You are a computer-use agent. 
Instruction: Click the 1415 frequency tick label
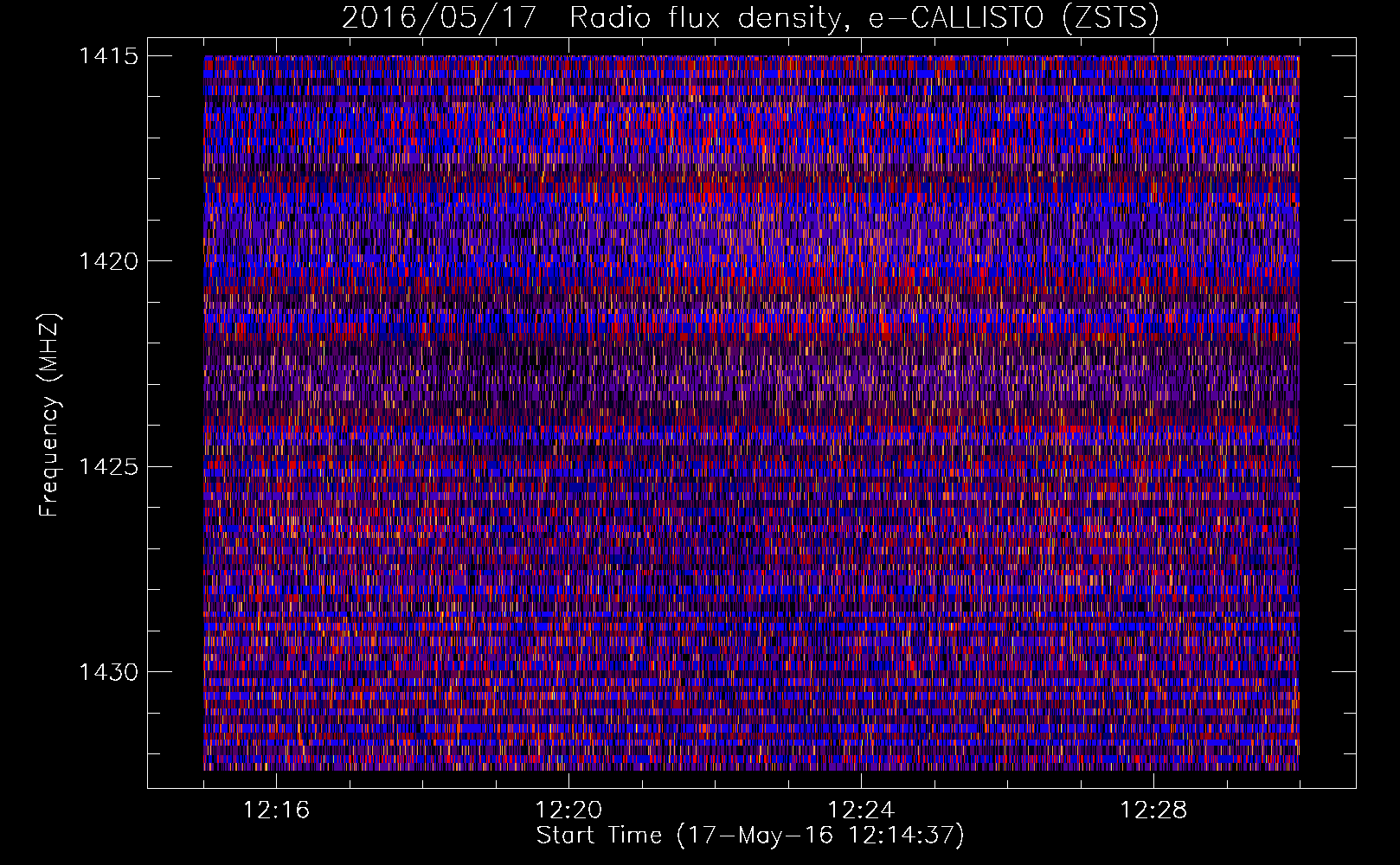pyautogui.click(x=109, y=56)
